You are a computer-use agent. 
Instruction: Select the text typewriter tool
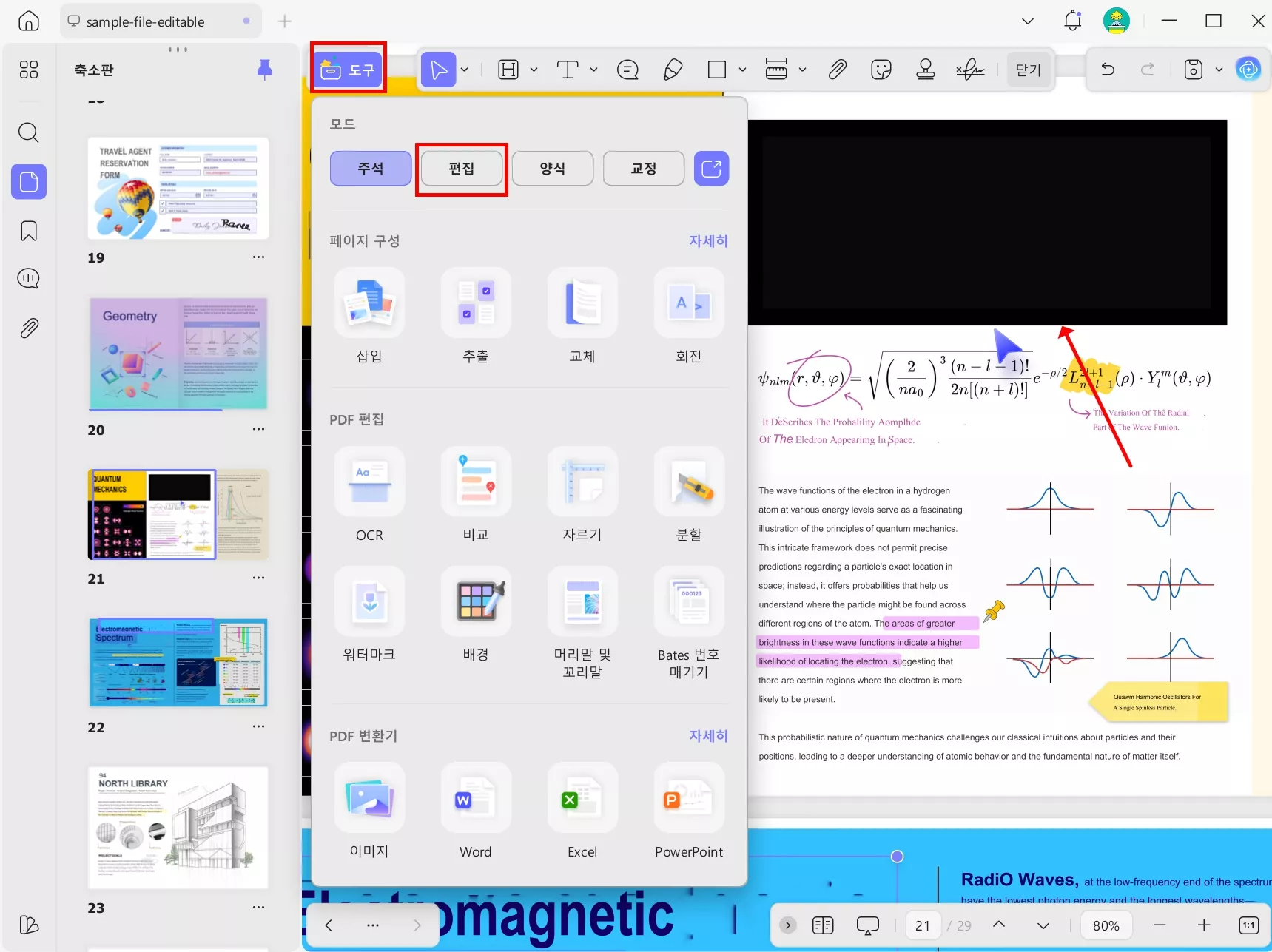pyautogui.click(x=568, y=70)
